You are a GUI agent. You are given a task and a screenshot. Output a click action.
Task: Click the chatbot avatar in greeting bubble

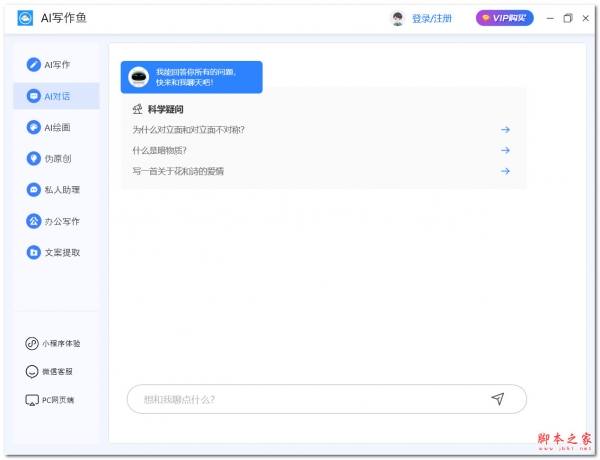pyautogui.click(x=139, y=77)
